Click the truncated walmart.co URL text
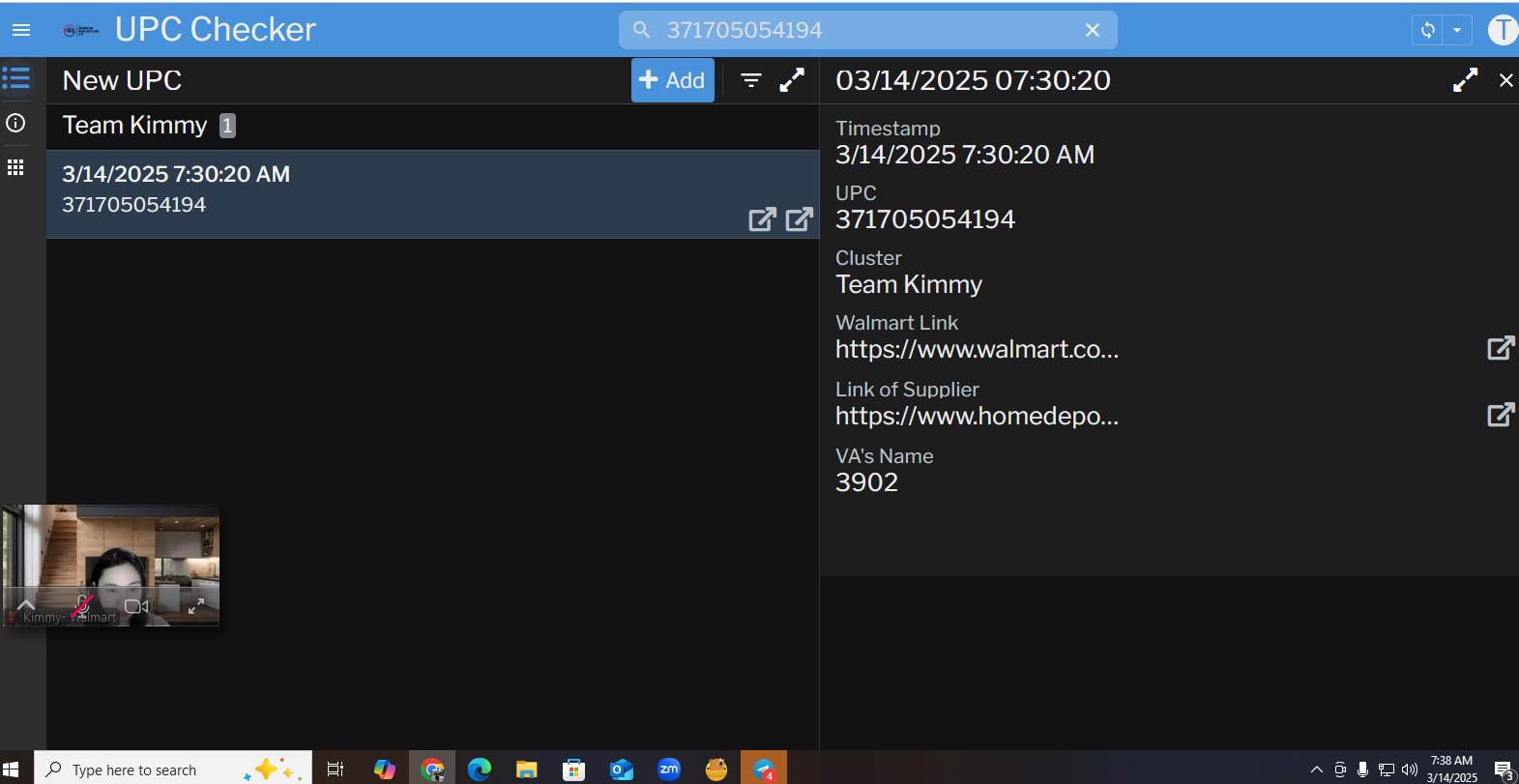This screenshot has height=784, width=1519. click(977, 349)
